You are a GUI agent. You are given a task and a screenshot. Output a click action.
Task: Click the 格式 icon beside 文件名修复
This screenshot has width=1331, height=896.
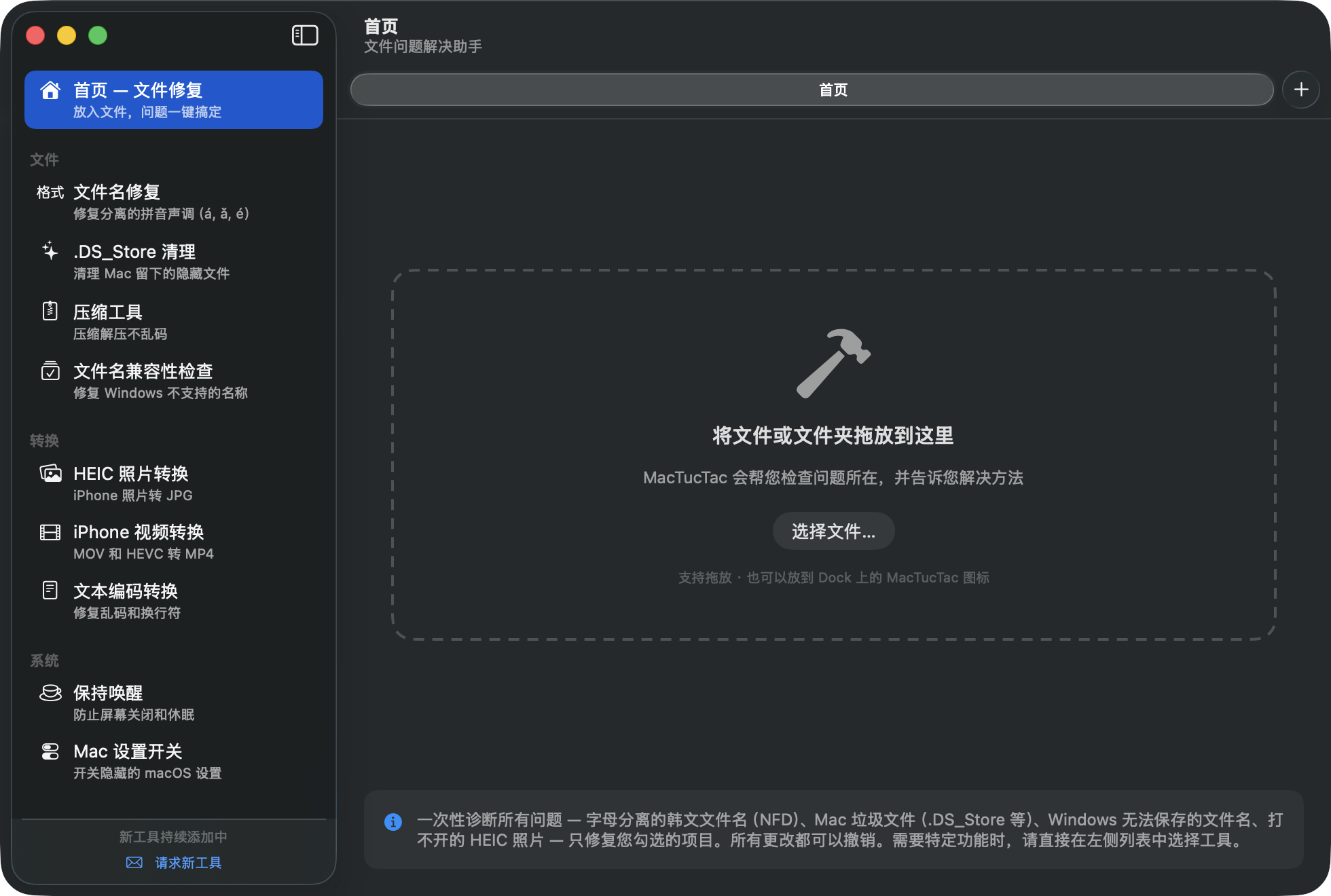point(50,193)
